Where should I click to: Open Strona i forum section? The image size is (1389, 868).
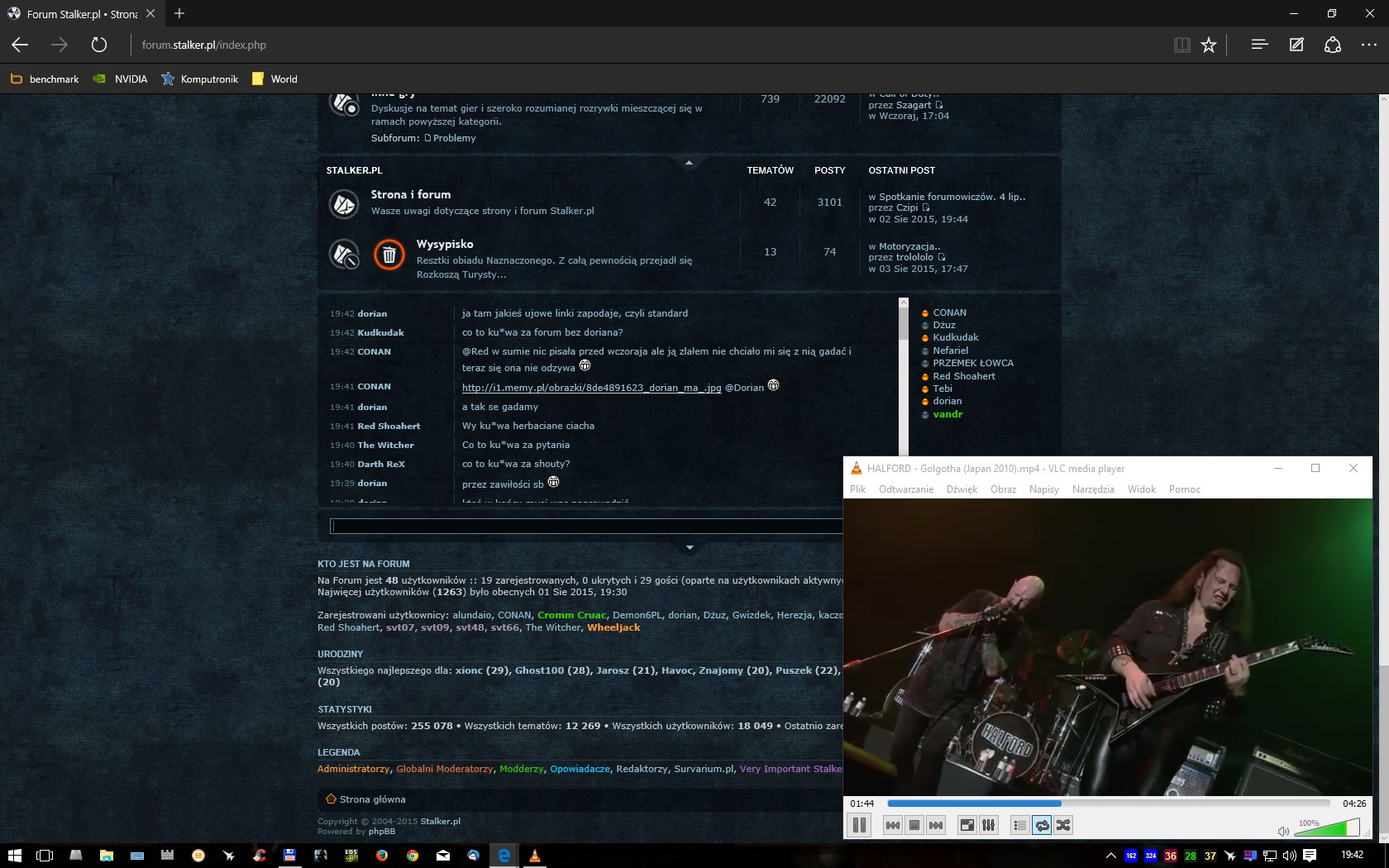pos(411,194)
